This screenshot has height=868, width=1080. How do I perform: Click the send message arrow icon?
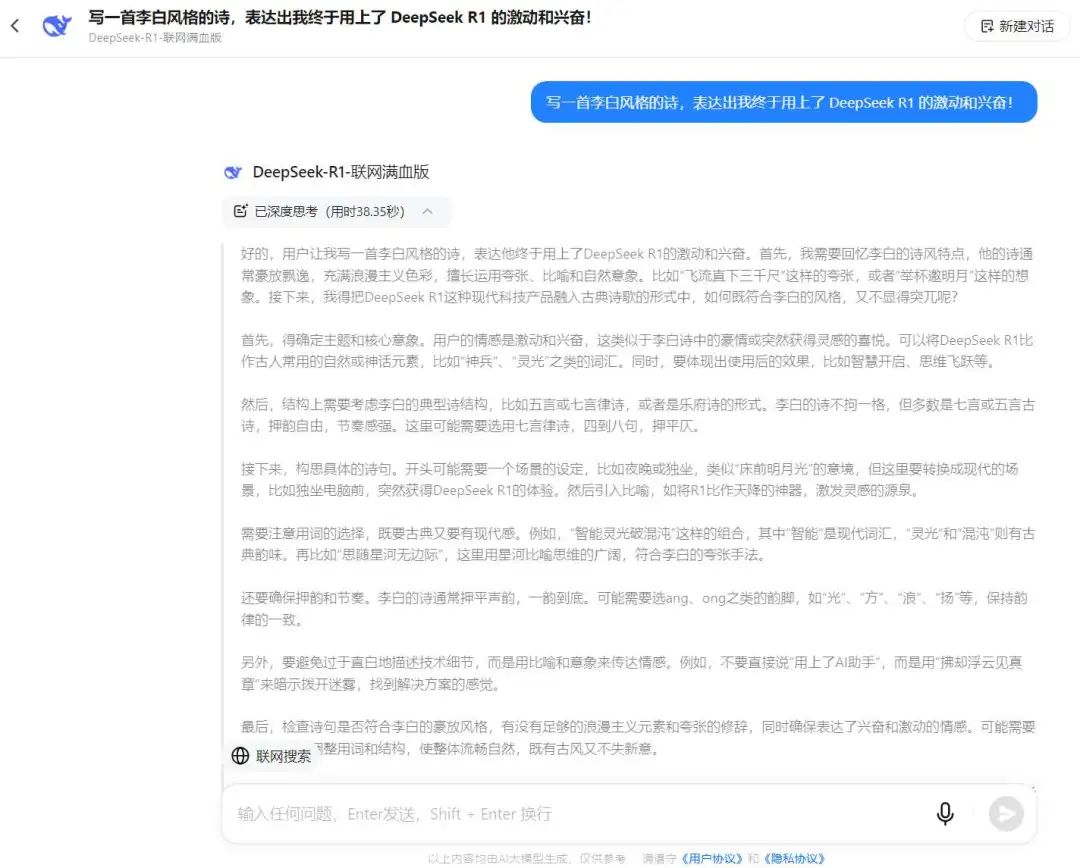coord(1006,813)
